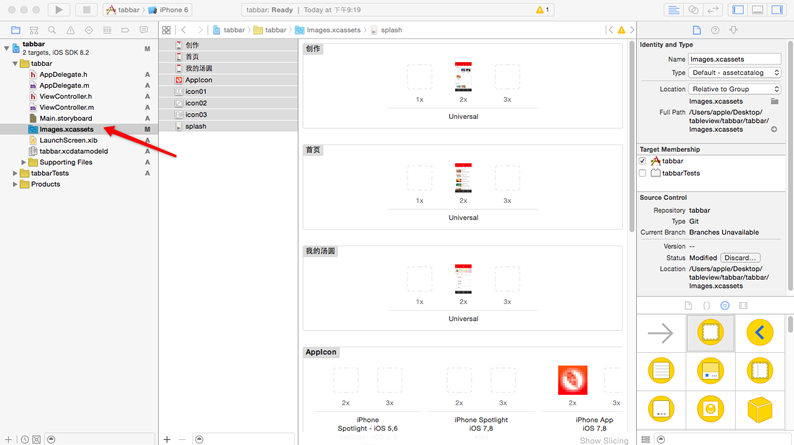Click the Images.xcassets breadcrumb

(x=328, y=30)
